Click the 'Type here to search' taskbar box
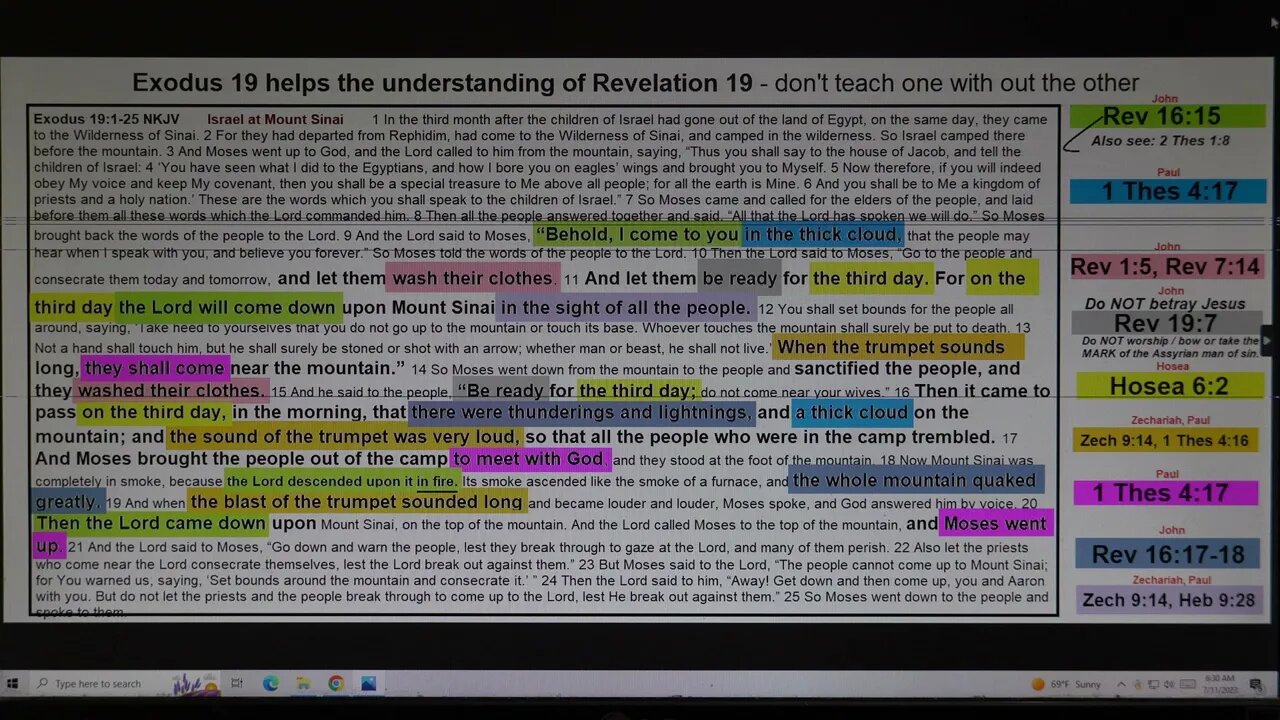The height and width of the screenshot is (720, 1280). pyautogui.click(x=125, y=684)
